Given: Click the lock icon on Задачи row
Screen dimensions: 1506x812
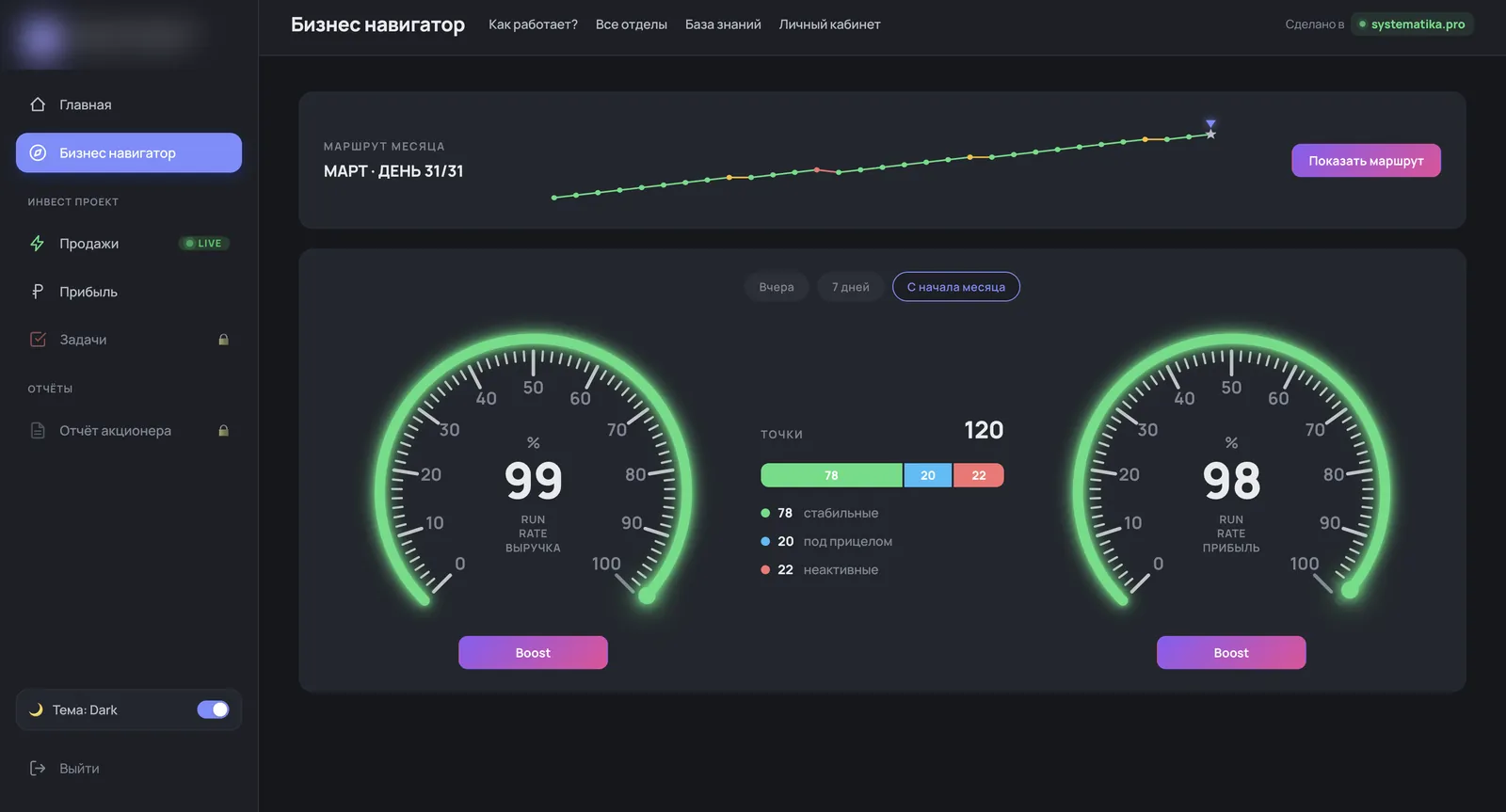Looking at the screenshot, I should pyautogui.click(x=223, y=340).
